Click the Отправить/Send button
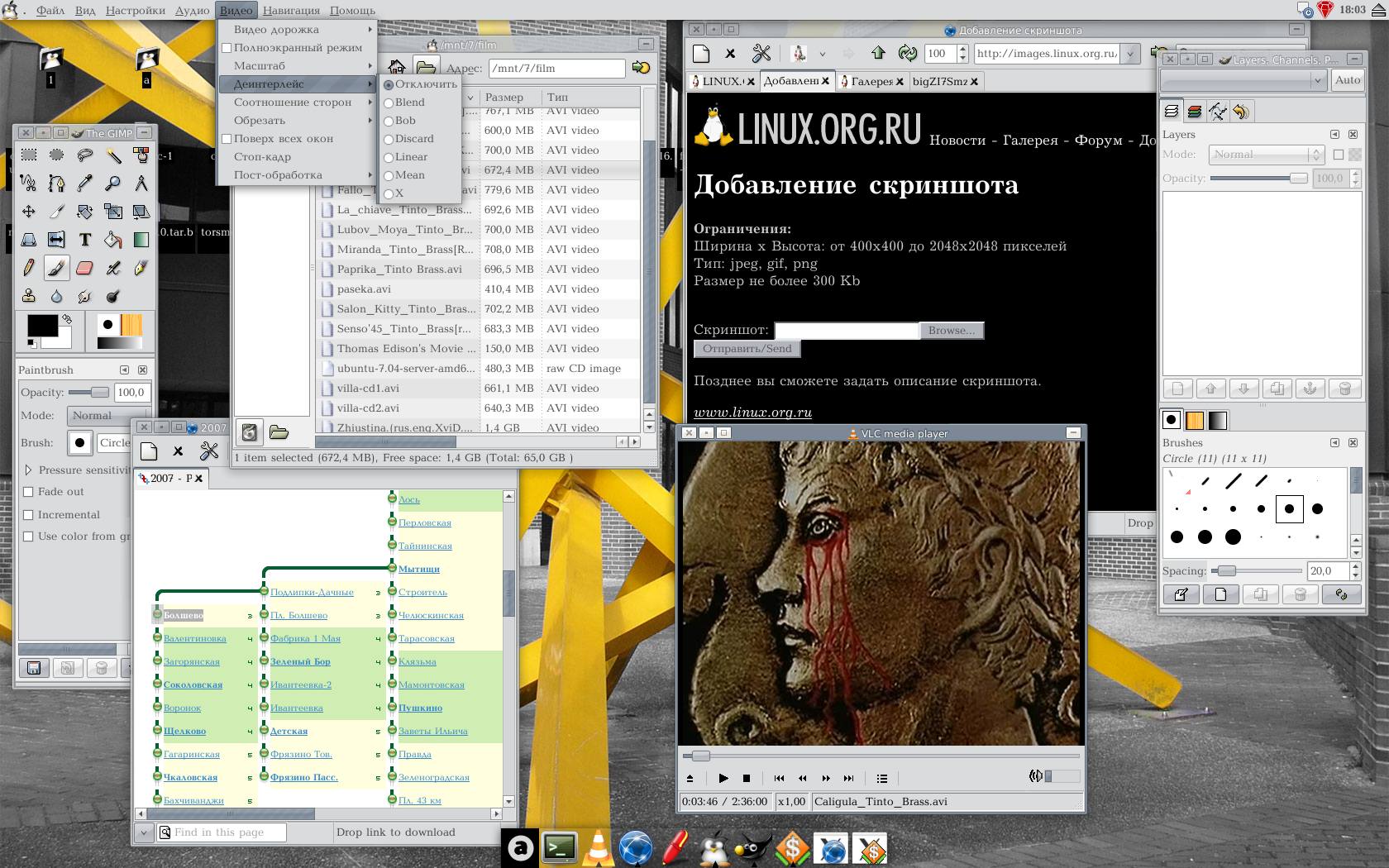Image resolution: width=1389 pixels, height=868 pixels. [x=747, y=349]
